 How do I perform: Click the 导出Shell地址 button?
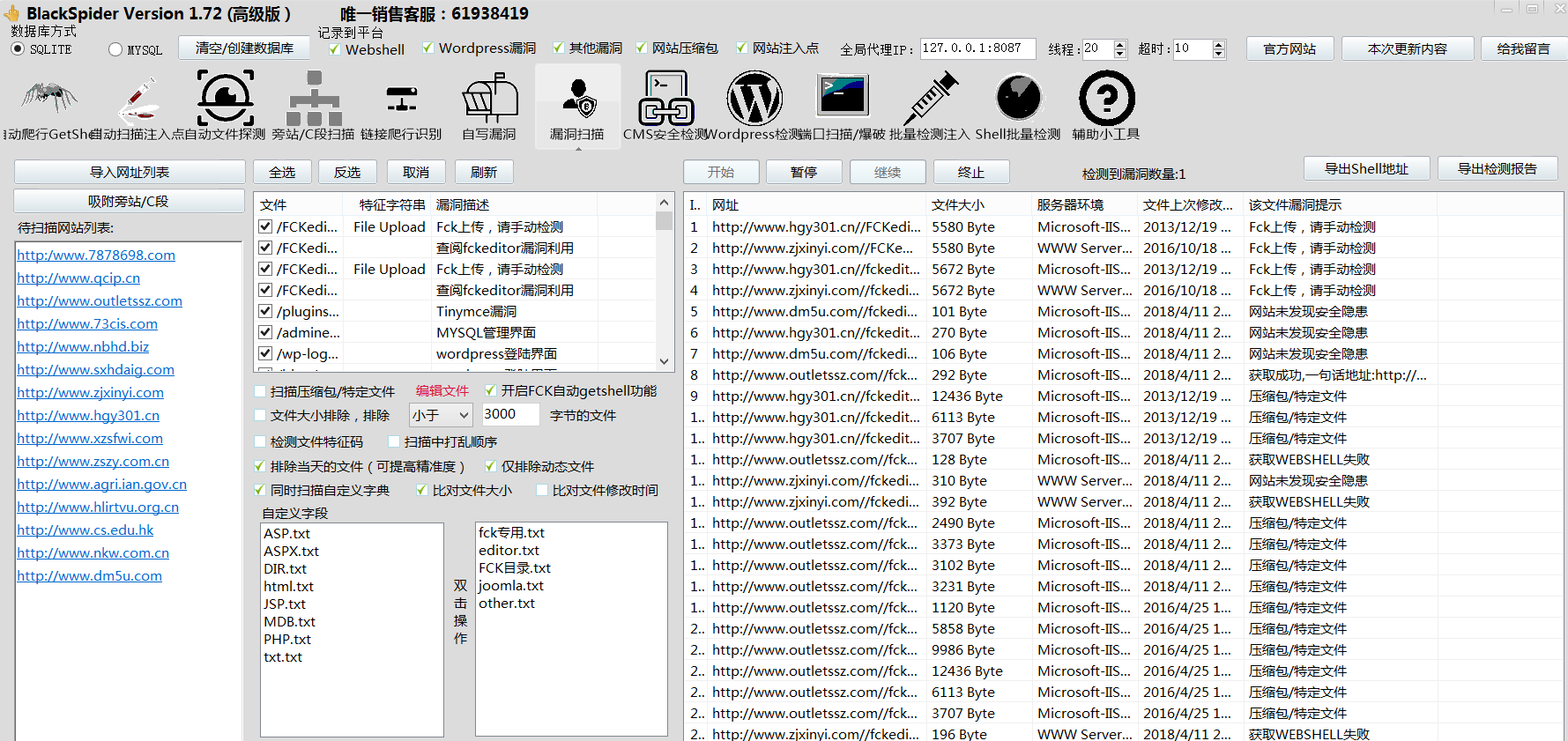1367,168
